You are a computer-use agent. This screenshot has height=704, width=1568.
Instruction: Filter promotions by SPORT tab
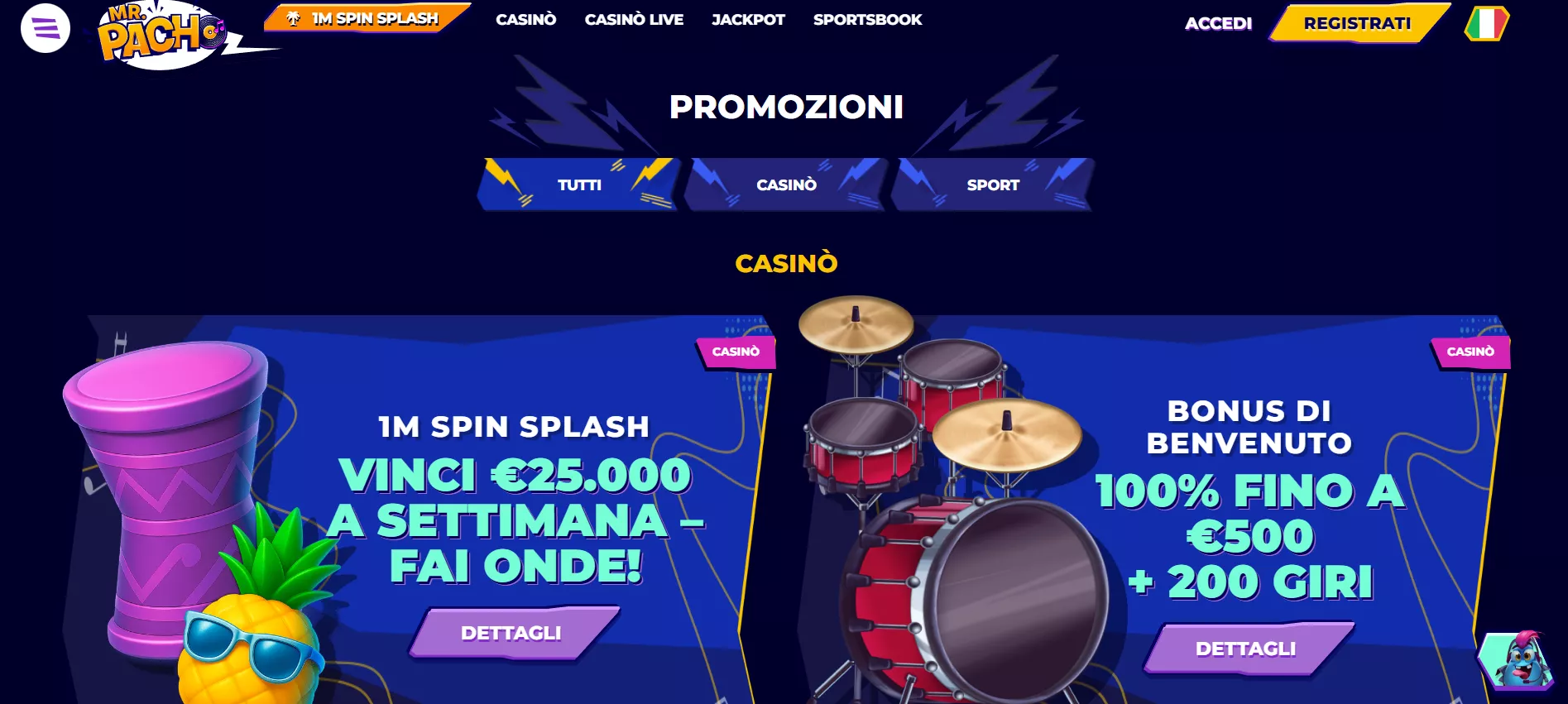pos(993,184)
